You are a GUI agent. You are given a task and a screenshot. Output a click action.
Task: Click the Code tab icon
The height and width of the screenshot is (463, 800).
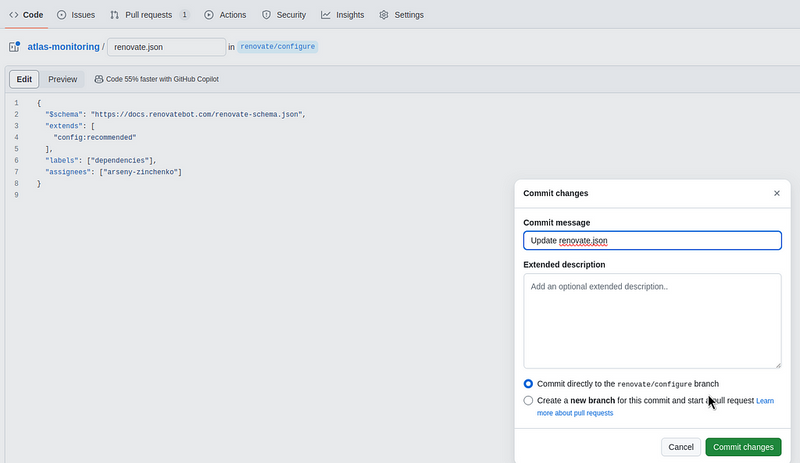[14, 15]
